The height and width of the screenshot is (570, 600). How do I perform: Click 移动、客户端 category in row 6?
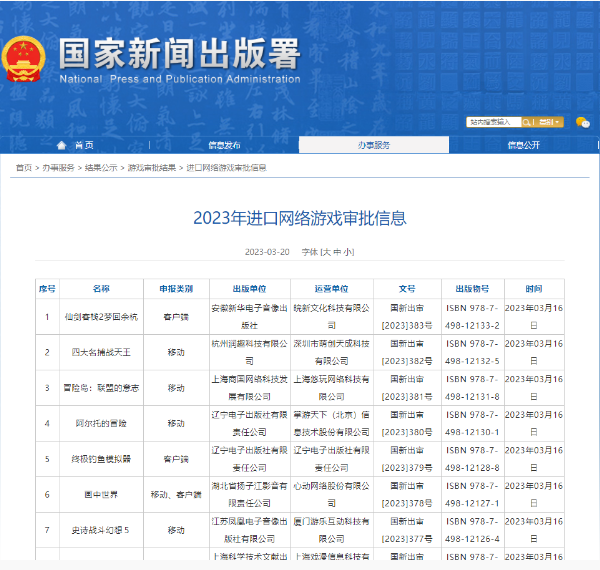coord(176,495)
